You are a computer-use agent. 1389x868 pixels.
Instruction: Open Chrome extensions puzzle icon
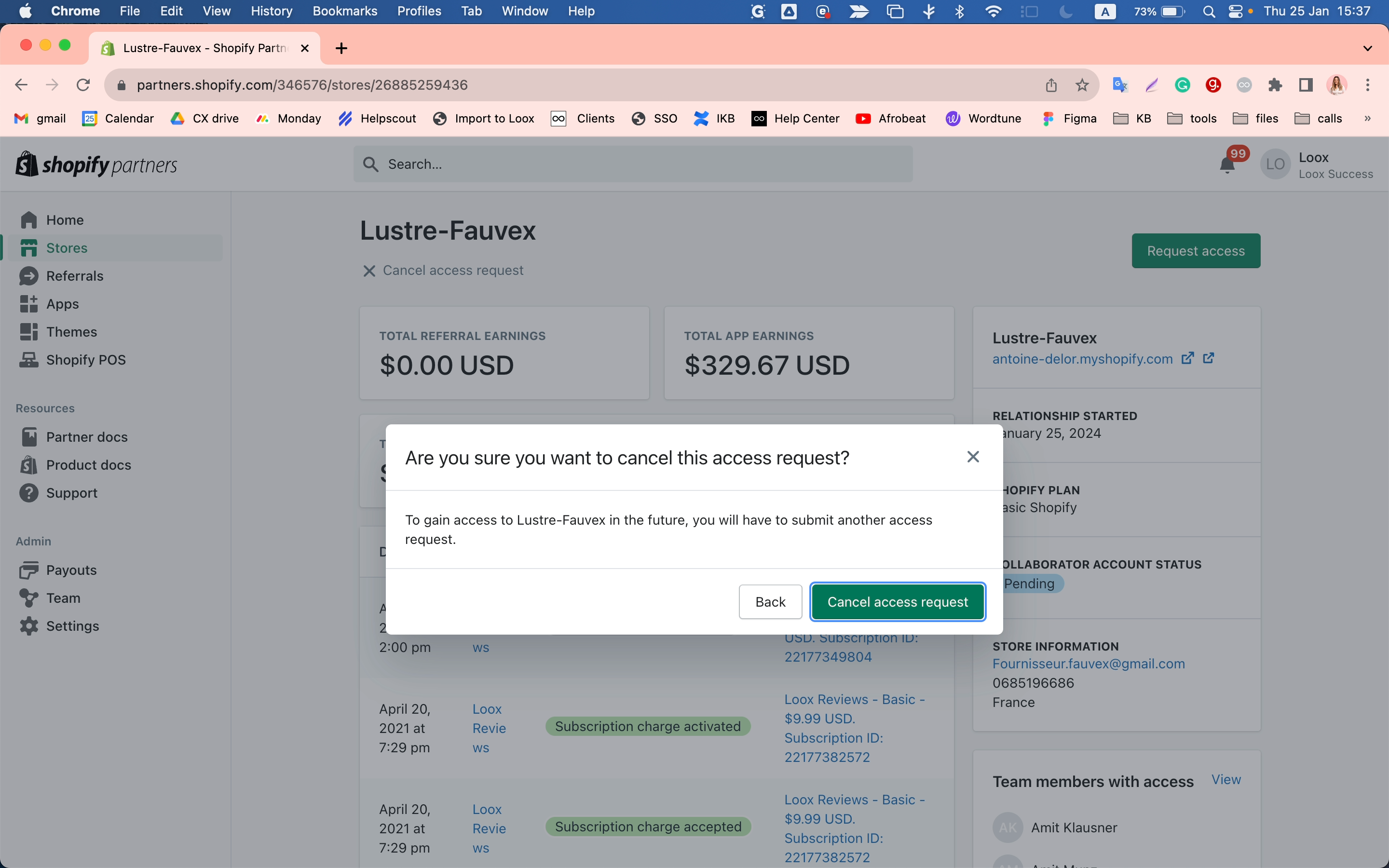pyautogui.click(x=1275, y=85)
